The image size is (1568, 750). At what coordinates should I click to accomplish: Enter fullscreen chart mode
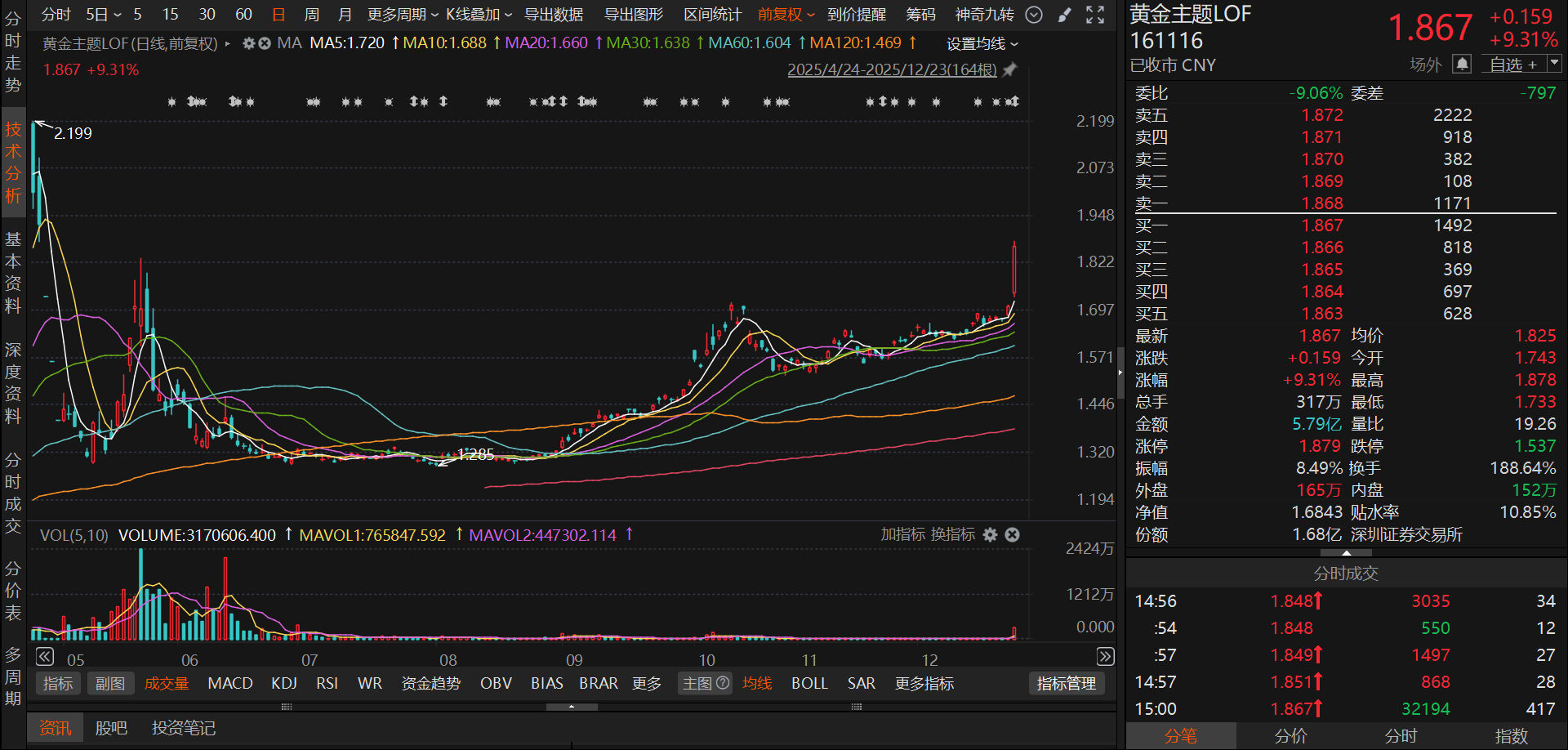point(1095,15)
